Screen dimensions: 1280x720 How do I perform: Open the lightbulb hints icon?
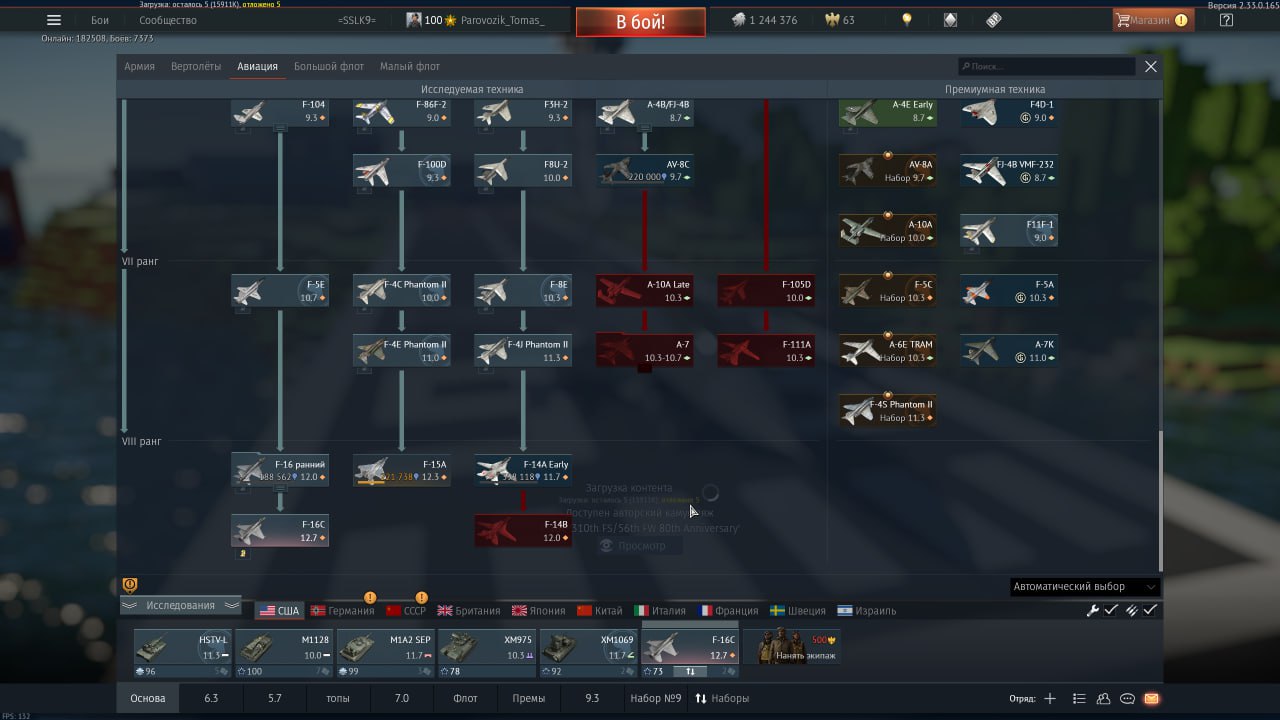[x=907, y=20]
